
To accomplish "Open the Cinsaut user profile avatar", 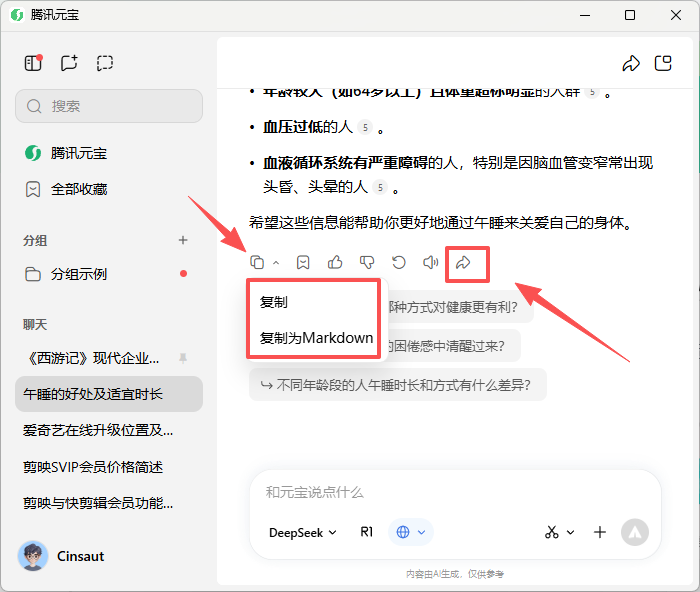I will (33, 556).
